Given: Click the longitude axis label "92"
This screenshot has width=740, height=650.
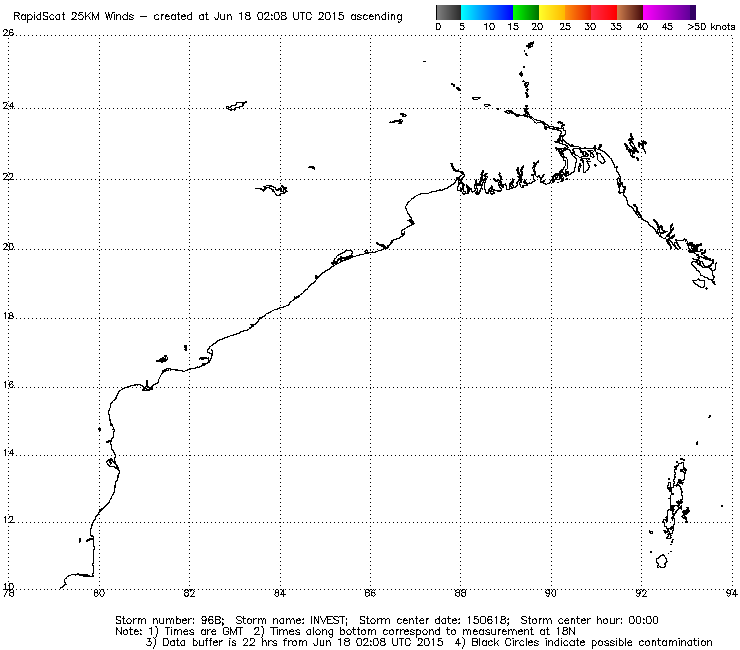Looking at the screenshot, I should [x=641, y=593].
